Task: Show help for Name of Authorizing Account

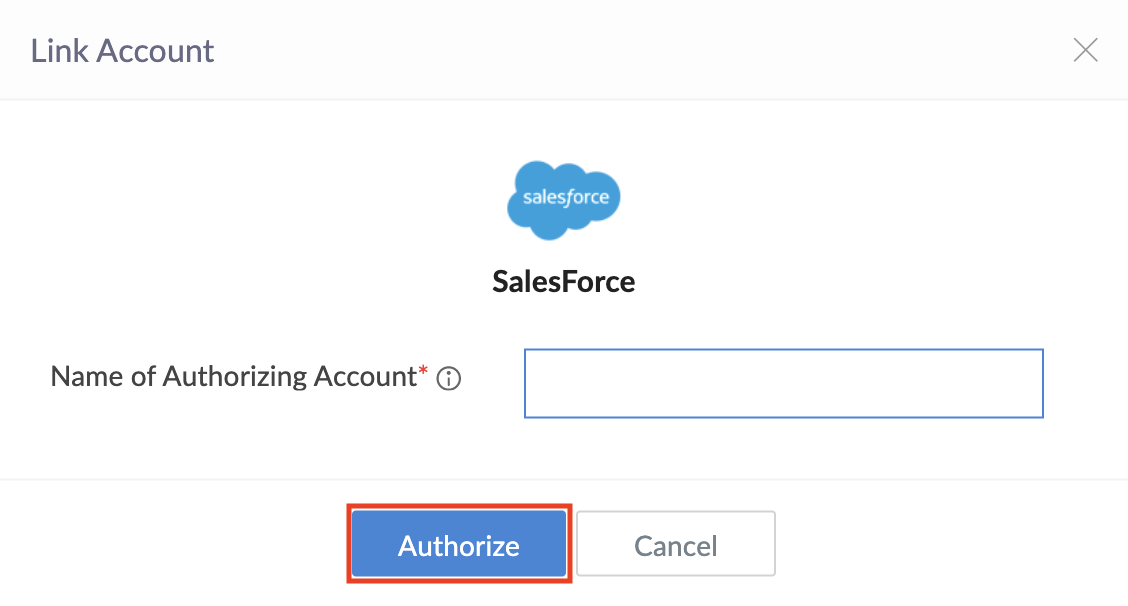Action: point(449,379)
